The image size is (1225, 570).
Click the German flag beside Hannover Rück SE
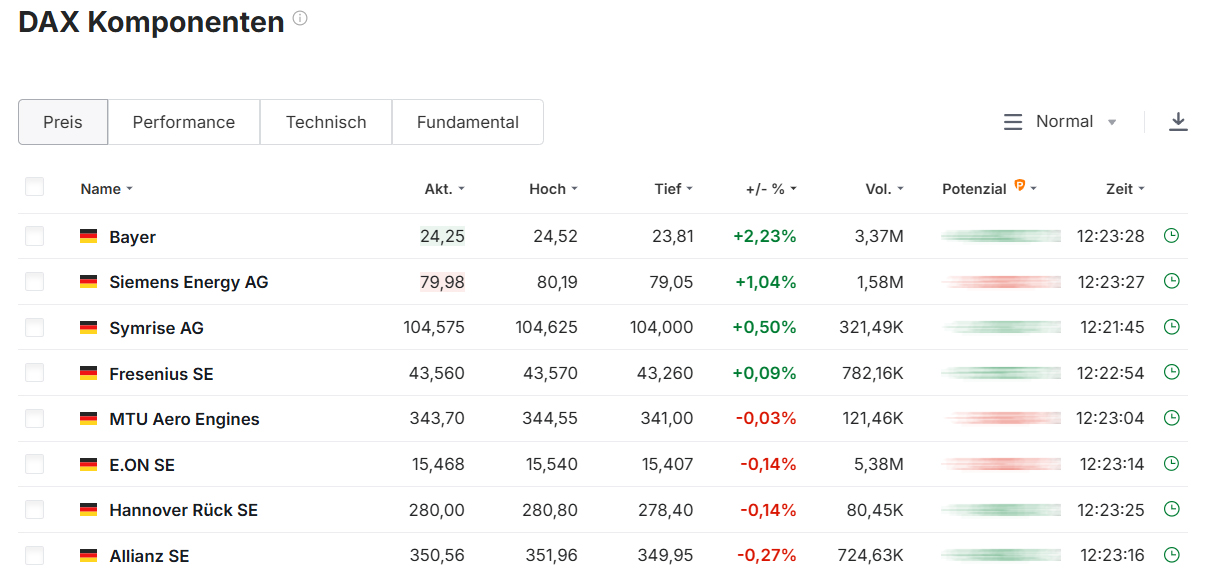pos(89,510)
